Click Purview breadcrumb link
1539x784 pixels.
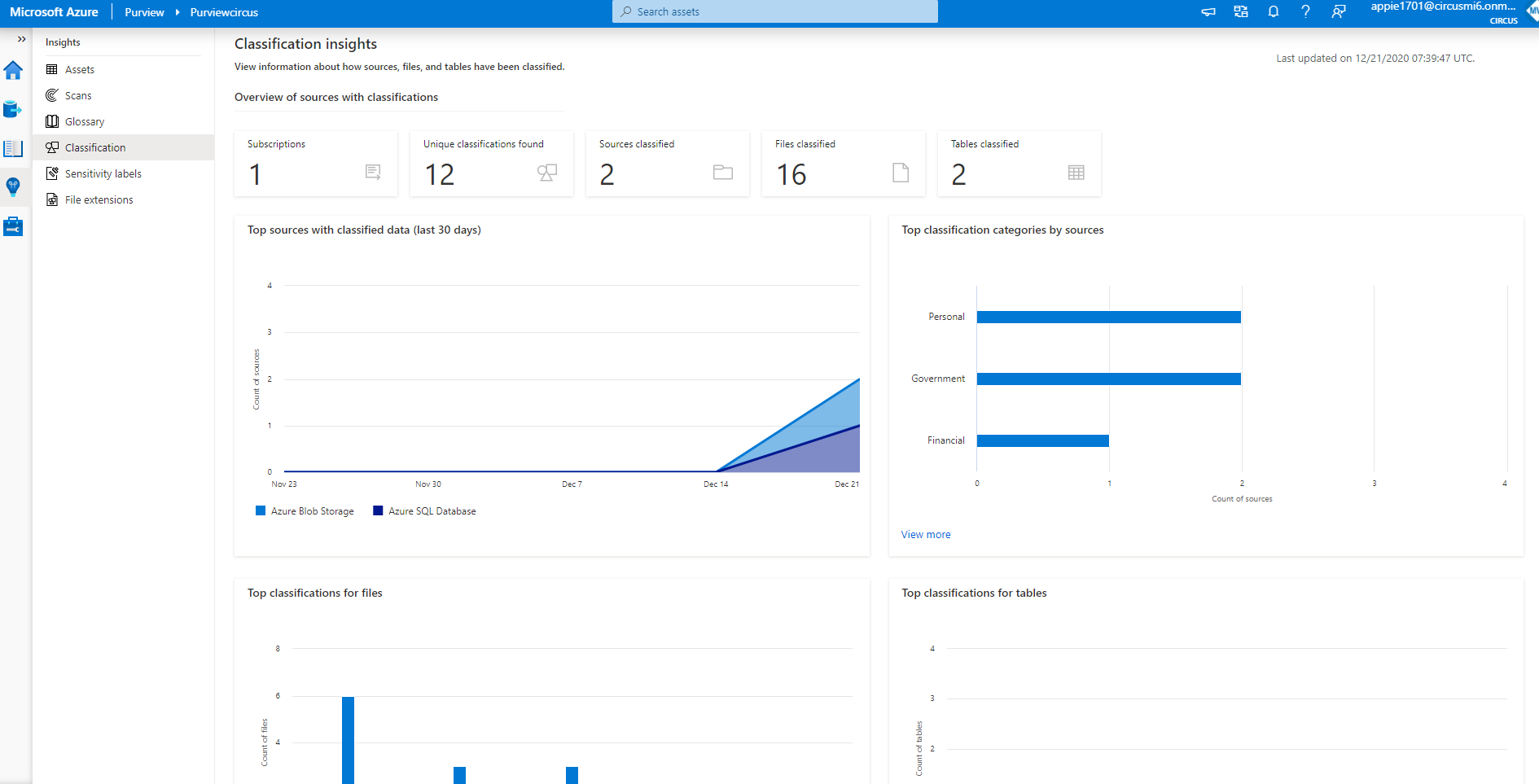(x=144, y=12)
